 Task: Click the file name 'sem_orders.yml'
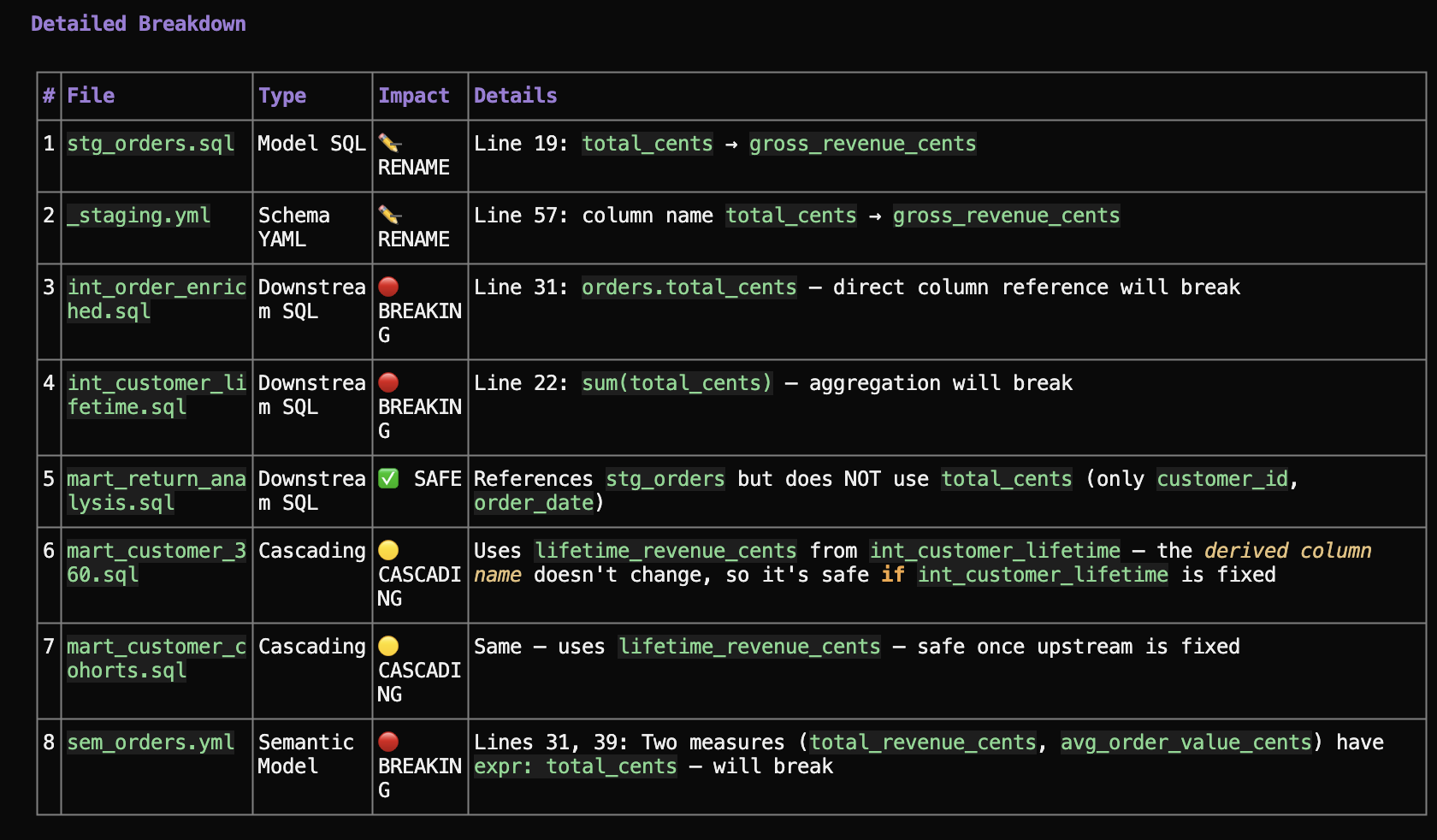(x=151, y=742)
